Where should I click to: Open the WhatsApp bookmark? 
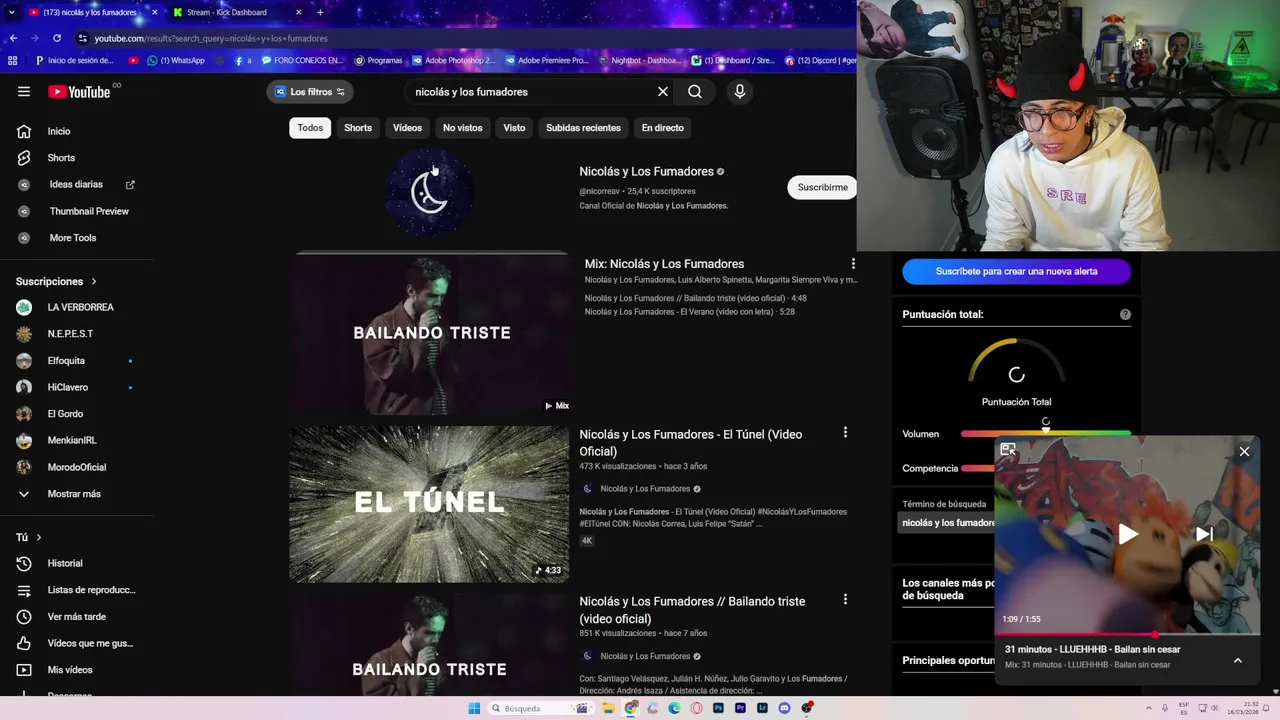175,60
